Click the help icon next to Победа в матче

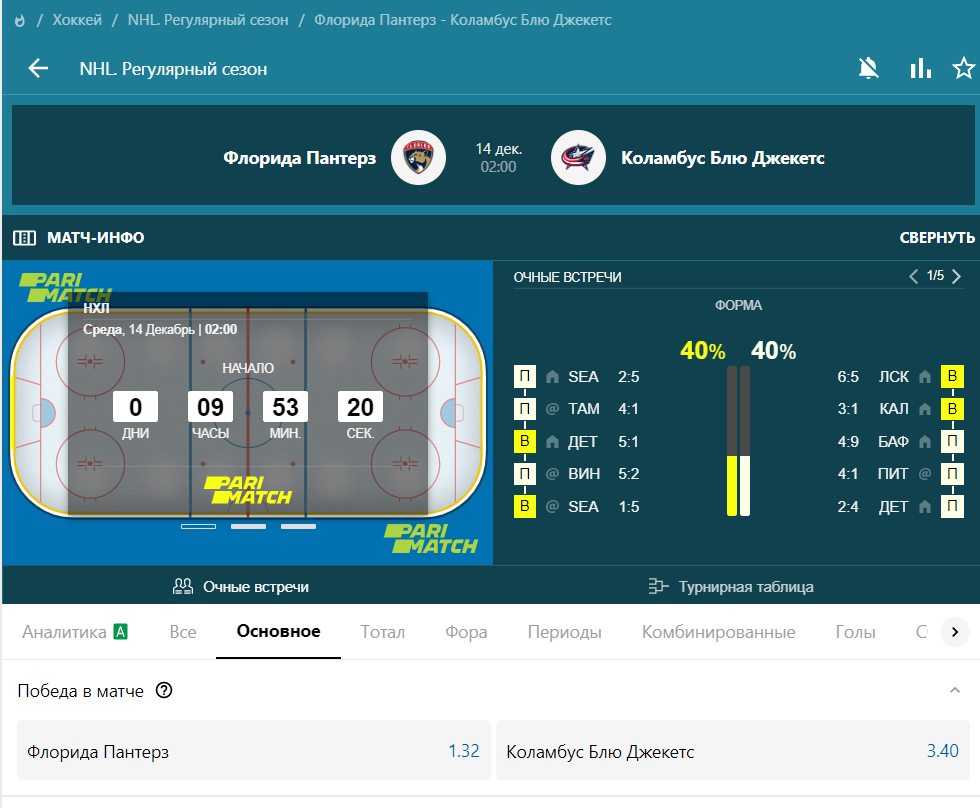click(164, 691)
